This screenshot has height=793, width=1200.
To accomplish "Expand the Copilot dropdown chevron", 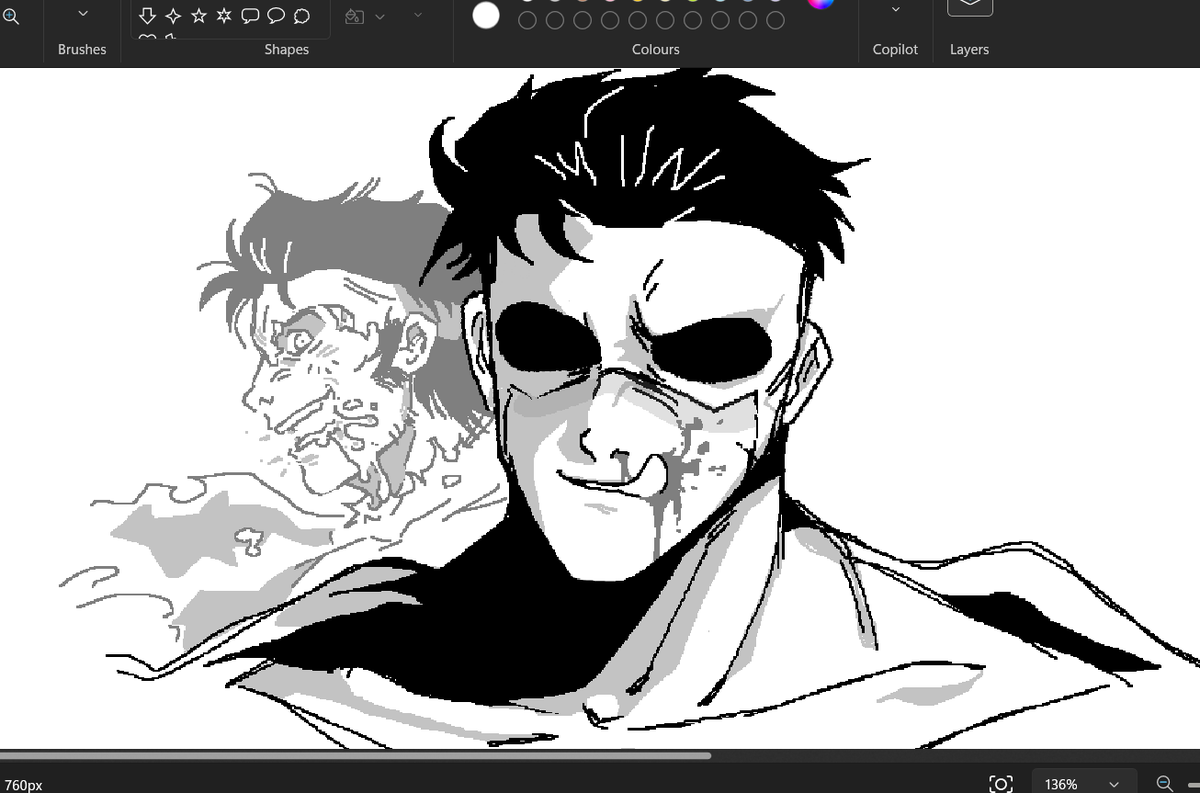I will coord(895,10).
